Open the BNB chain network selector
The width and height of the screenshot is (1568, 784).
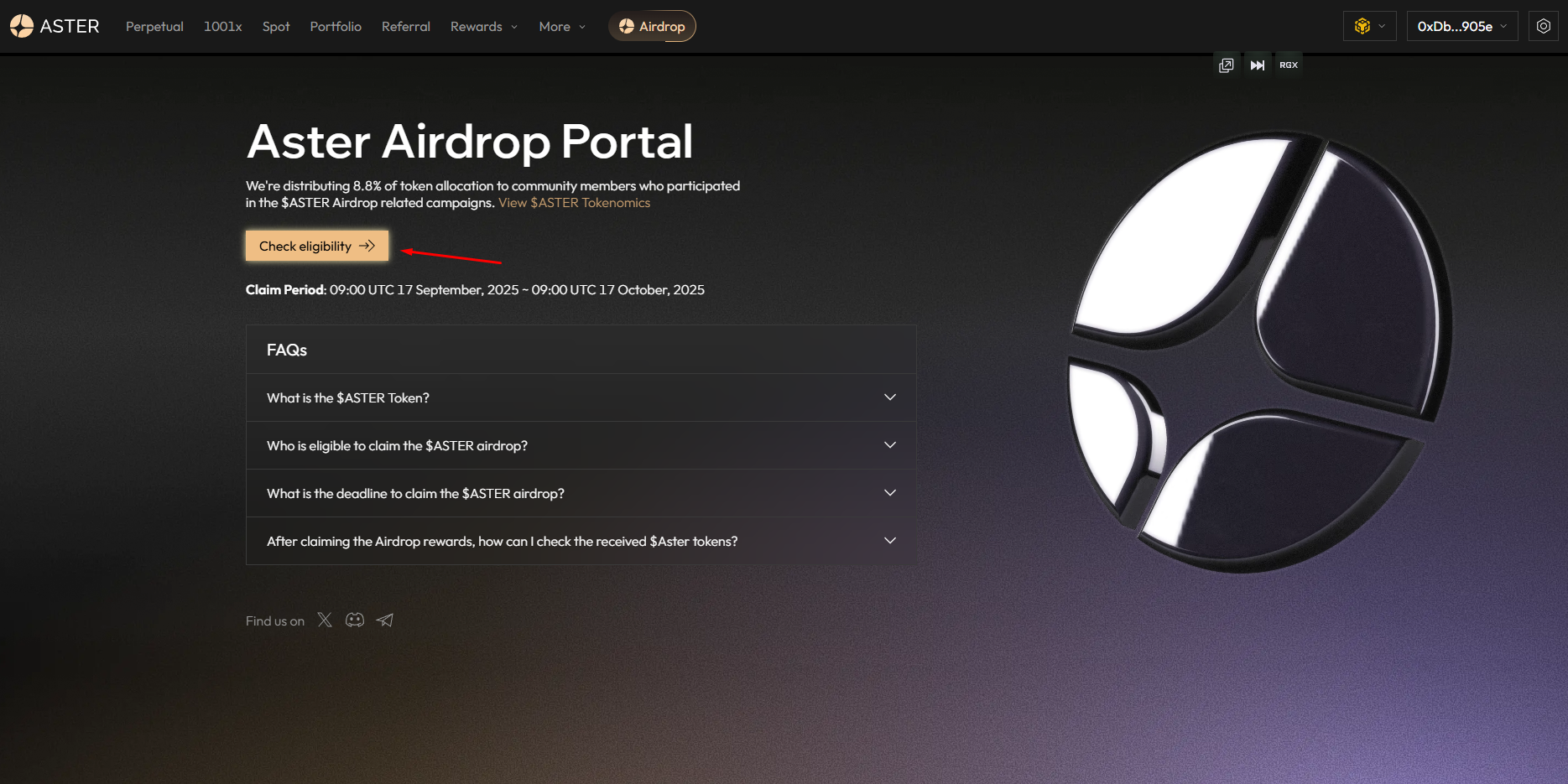tap(1369, 26)
